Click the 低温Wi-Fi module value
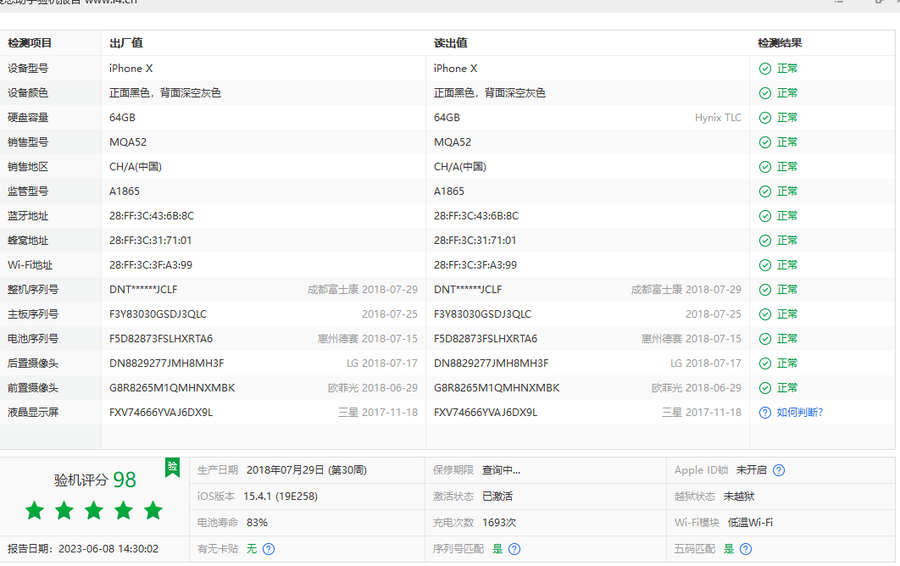The height and width of the screenshot is (566, 900). [x=750, y=523]
